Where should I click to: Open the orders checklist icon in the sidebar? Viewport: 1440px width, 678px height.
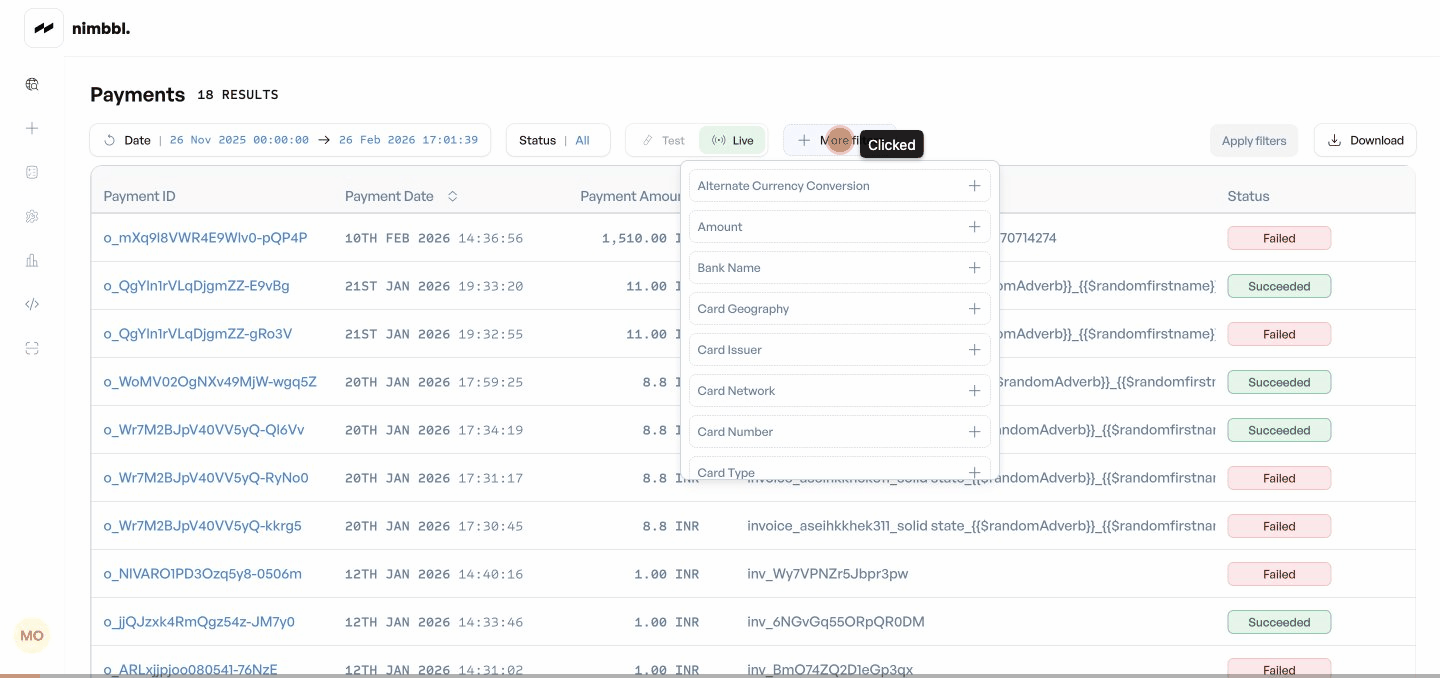pos(31,172)
